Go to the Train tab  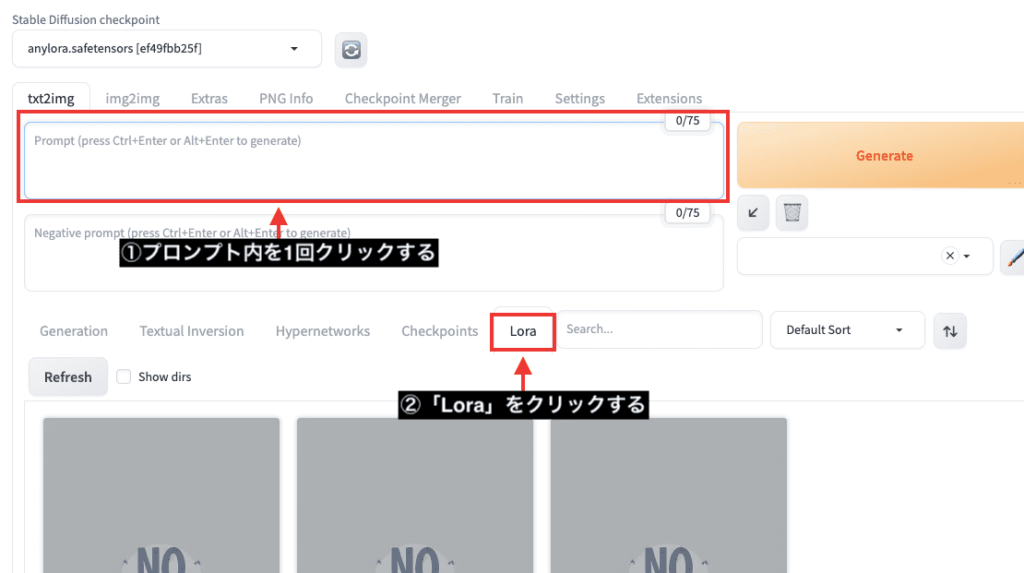coord(507,98)
